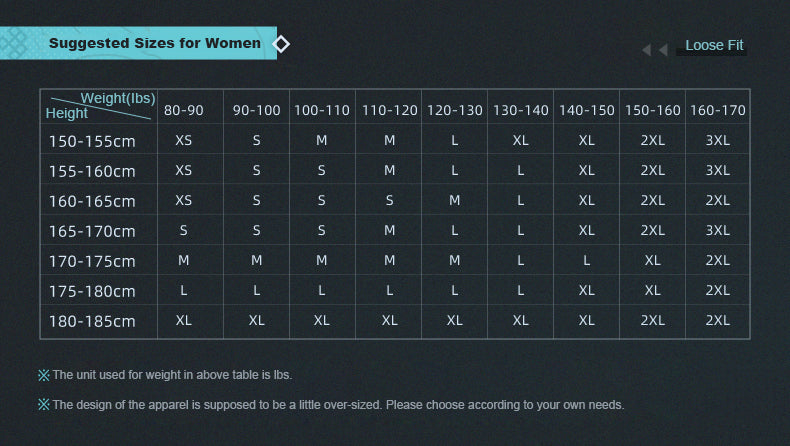Select the 80-90 weight column header
790x446 pixels.
(x=184, y=110)
